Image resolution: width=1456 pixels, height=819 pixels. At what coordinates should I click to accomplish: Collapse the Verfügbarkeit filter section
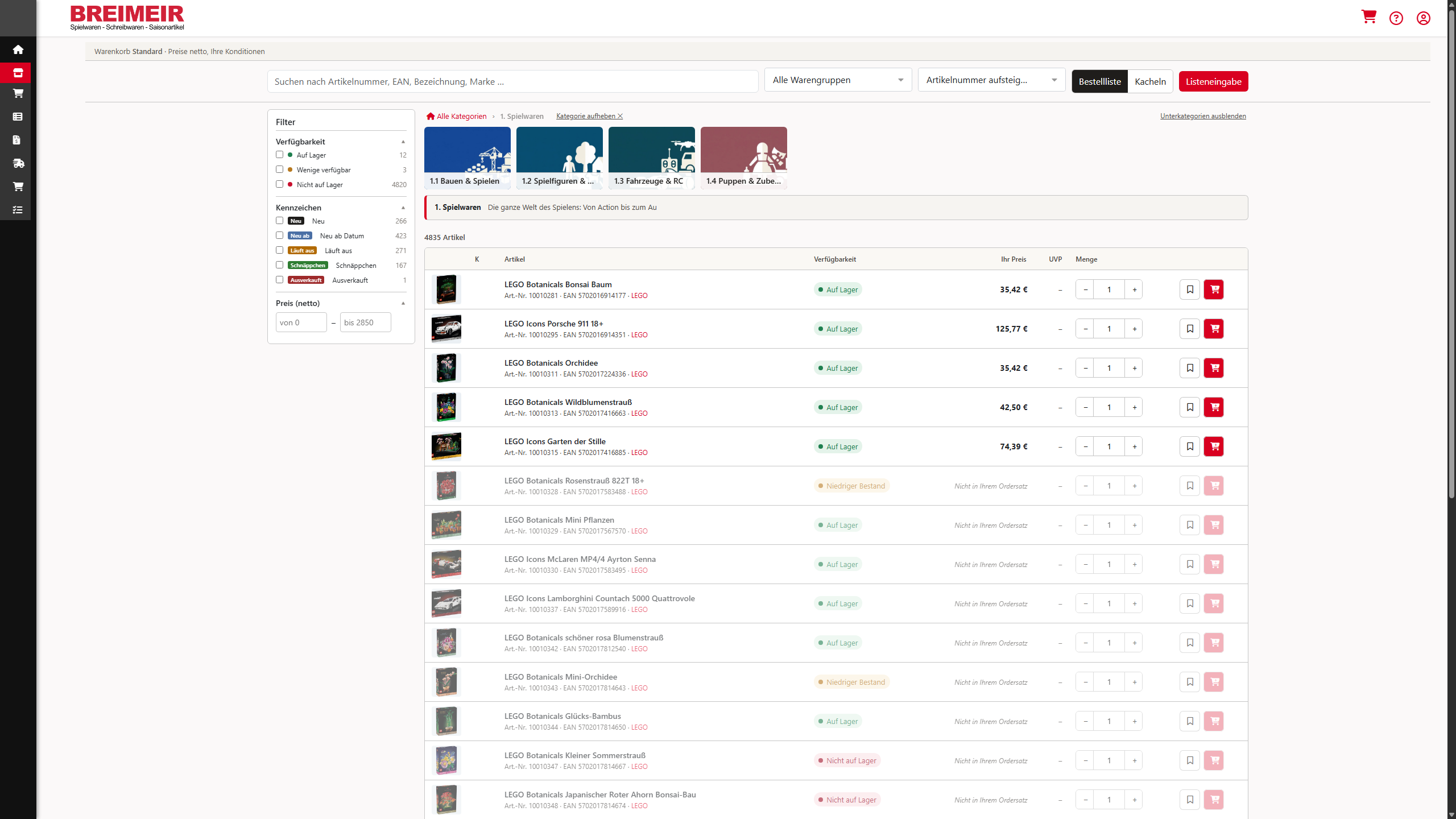click(403, 142)
